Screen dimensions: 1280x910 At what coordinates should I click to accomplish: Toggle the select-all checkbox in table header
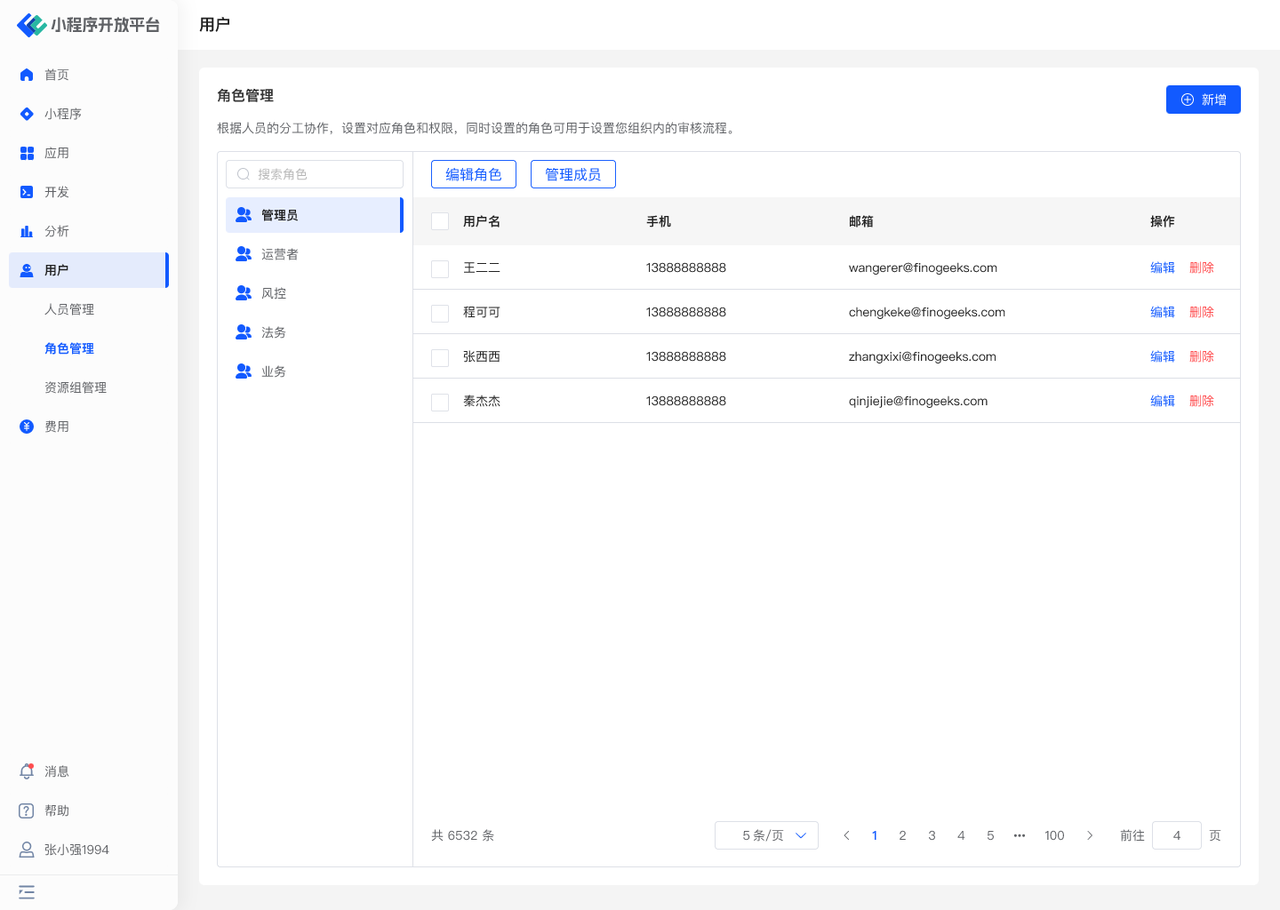pyautogui.click(x=440, y=221)
